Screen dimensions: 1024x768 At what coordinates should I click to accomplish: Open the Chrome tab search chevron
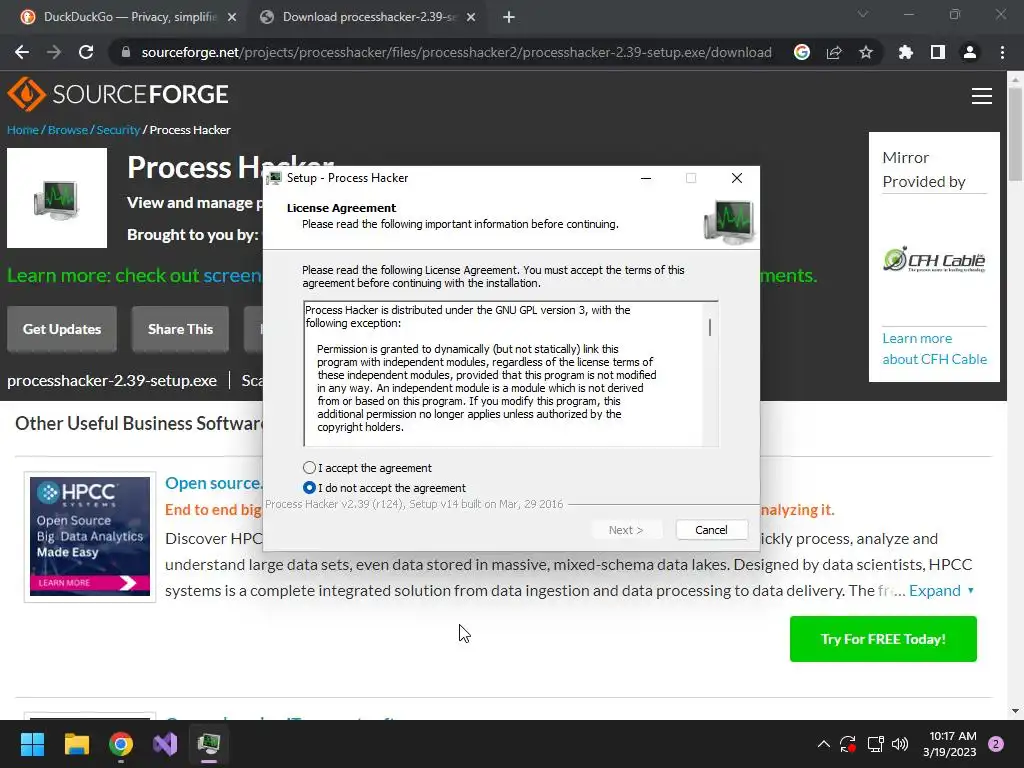pos(863,14)
